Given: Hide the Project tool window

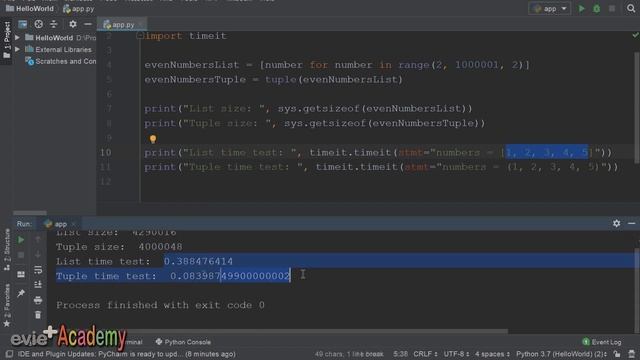Looking at the screenshot, I should coord(88,24).
